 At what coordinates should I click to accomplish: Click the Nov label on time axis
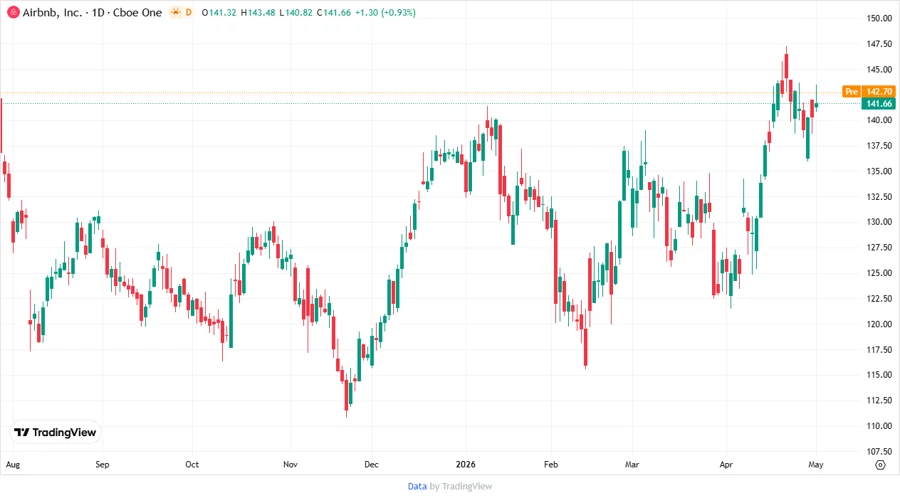(290, 465)
